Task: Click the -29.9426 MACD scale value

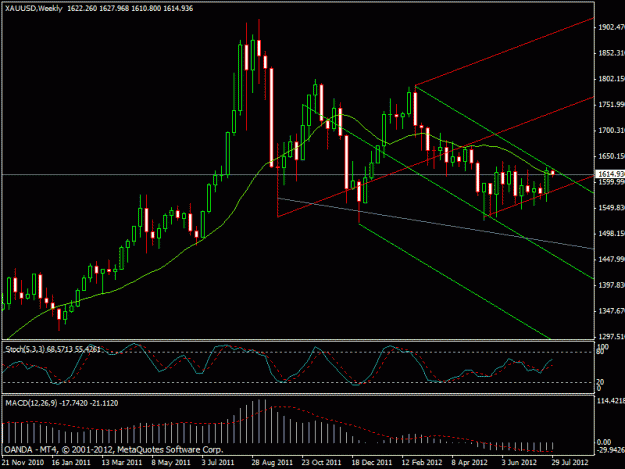Action: click(611, 450)
